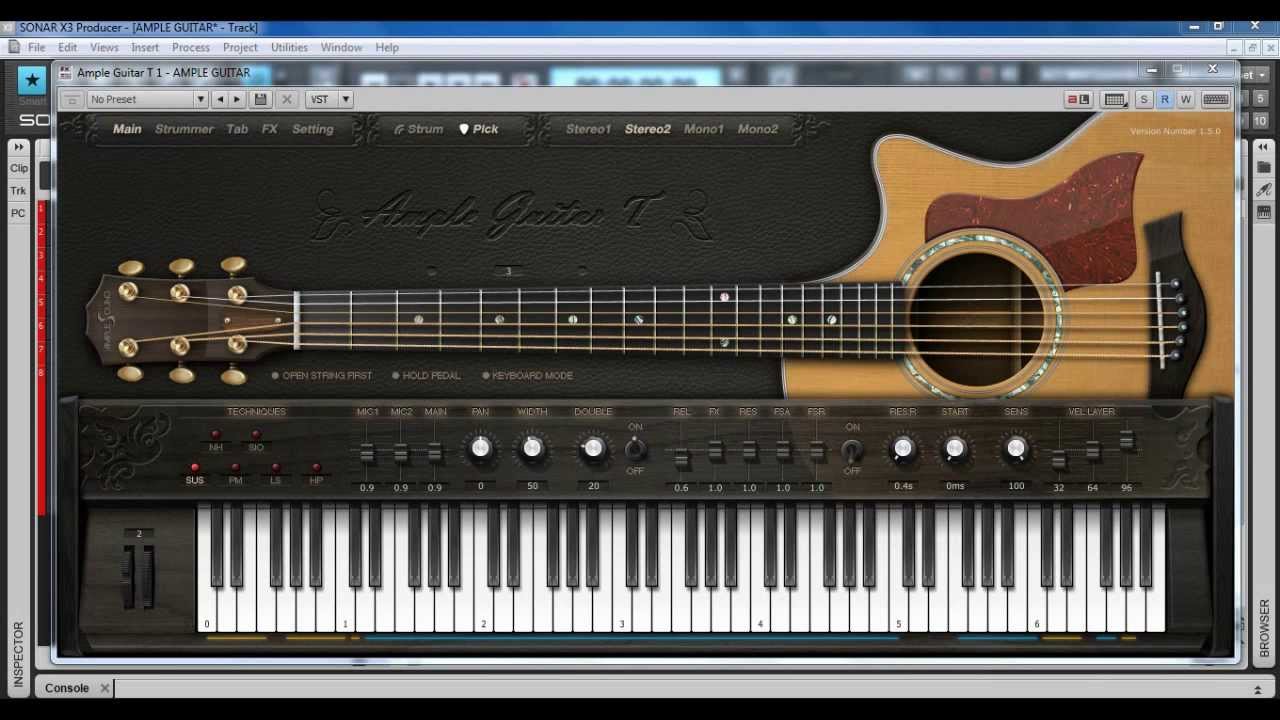This screenshot has width=1280, height=720.
Task: Open the virtual controller grid icon
Action: (1114, 99)
